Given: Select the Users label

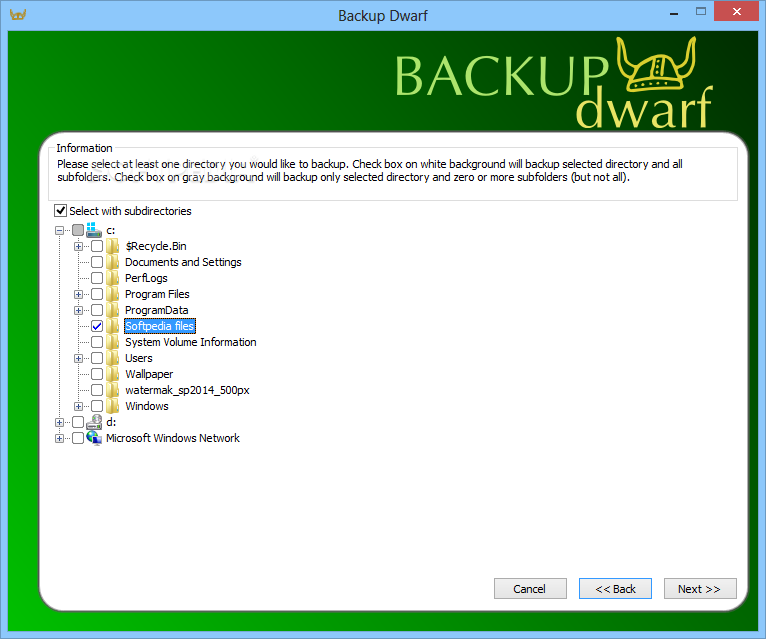Looking at the screenshot, I should coord(139,358).
